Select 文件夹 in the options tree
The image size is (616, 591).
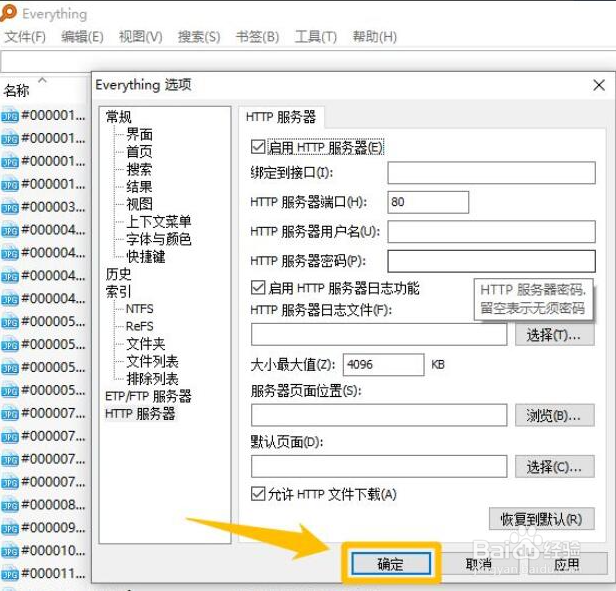(146, 343)
